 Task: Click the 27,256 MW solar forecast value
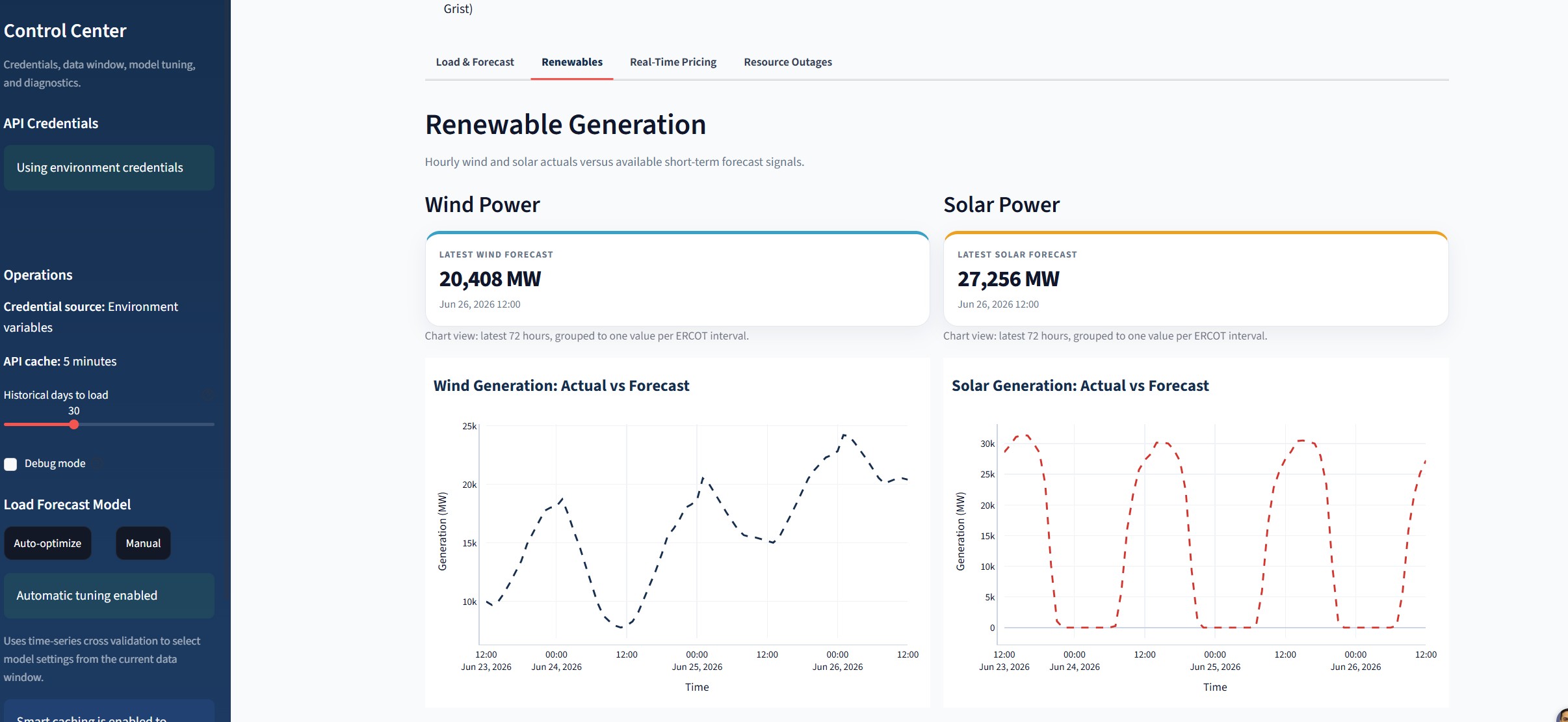1008,279
